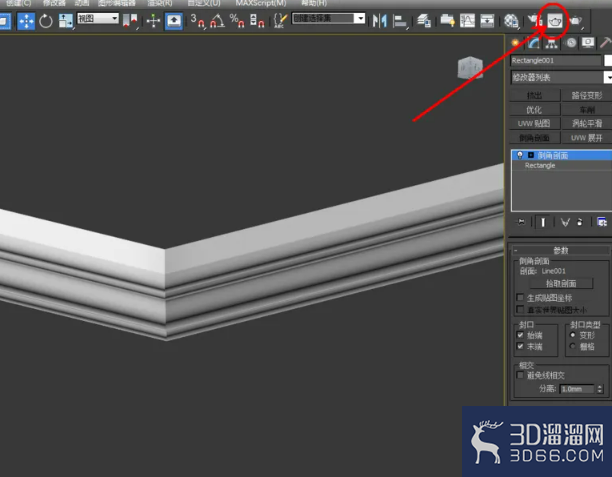The height and width of the screenshot is (477, 612).
Task: Click the Align tool icon
Action: [x=400, y=21]
